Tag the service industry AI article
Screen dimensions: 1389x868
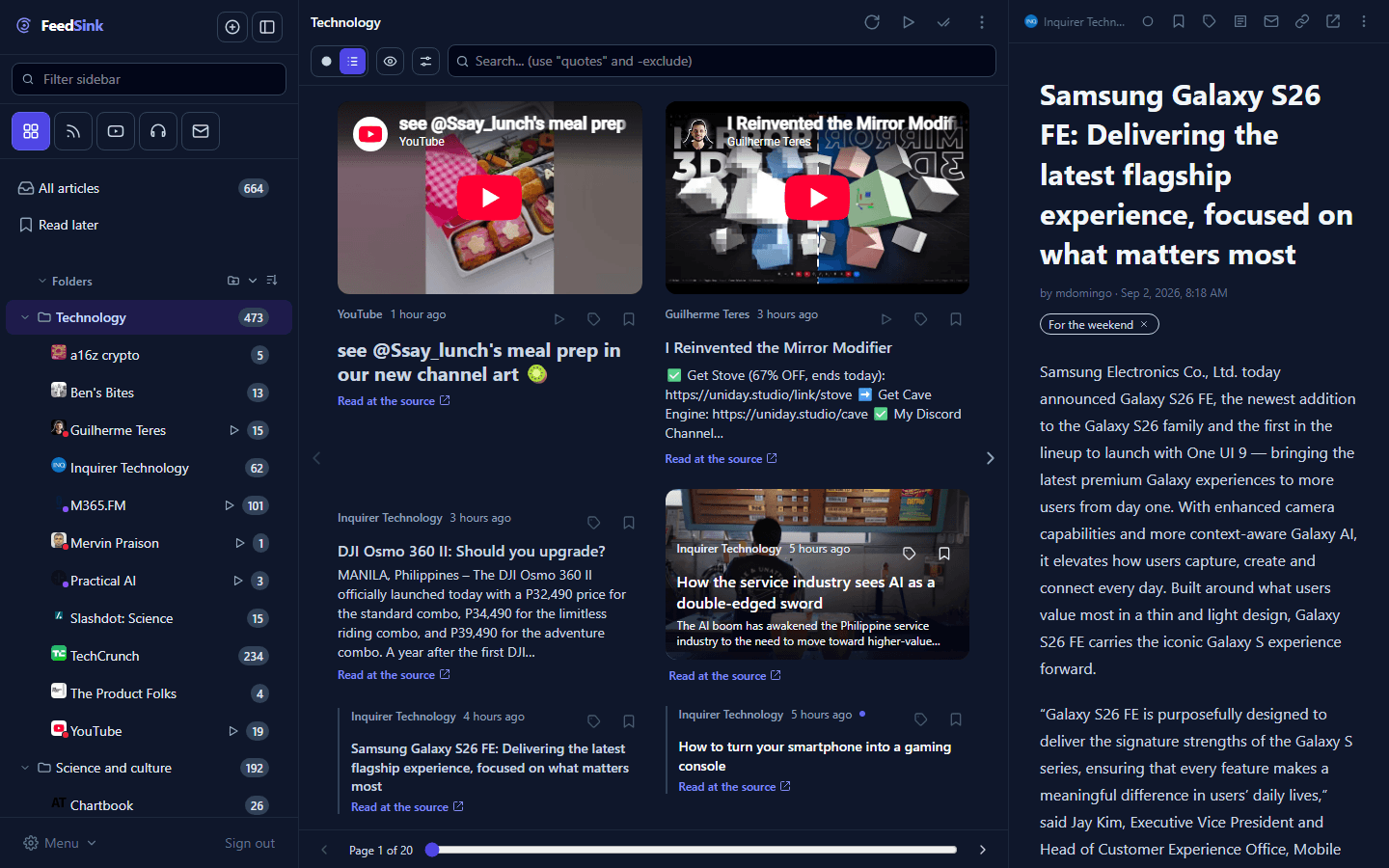coord(909,554)
